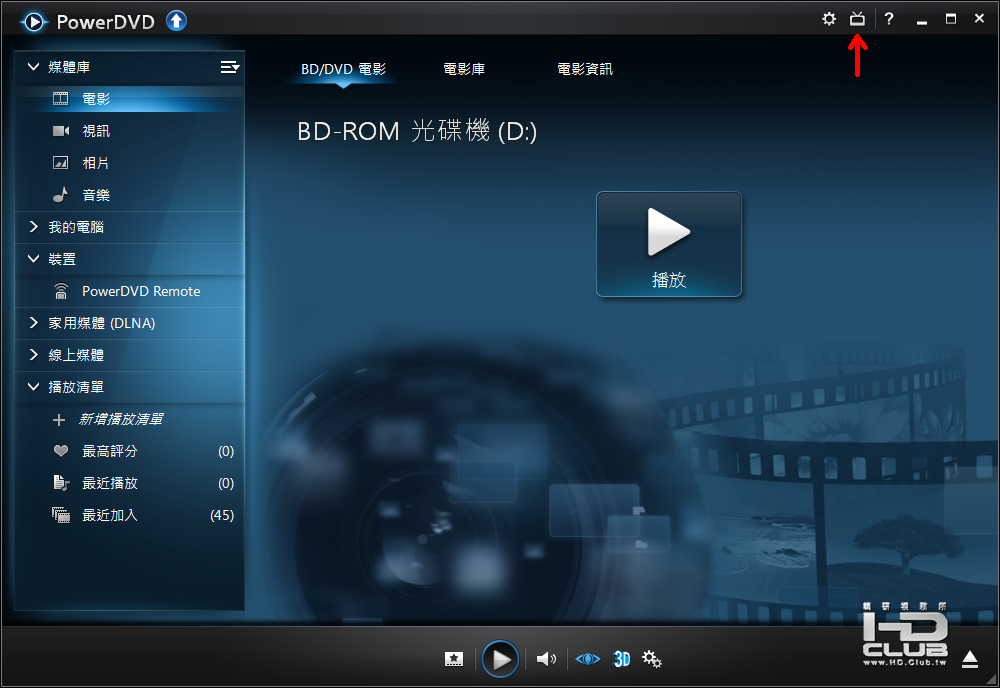Click 新增播放清單 to add a playlist
The height and width of the screenshot is (688, 1000).
coord(121,419)
